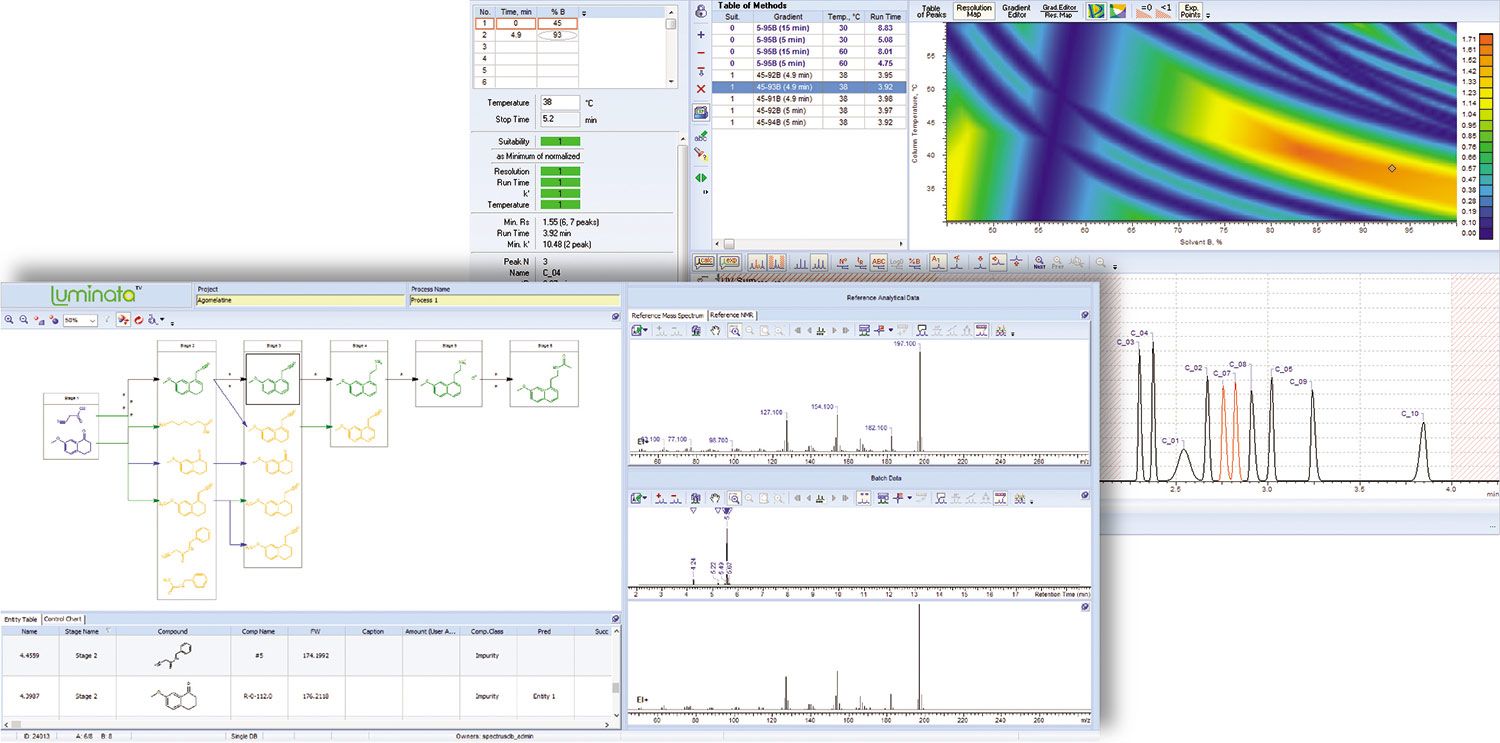Open the gradient table column options arrow
The width and height of the screenshot is (1500, 743).
[584, 13]
